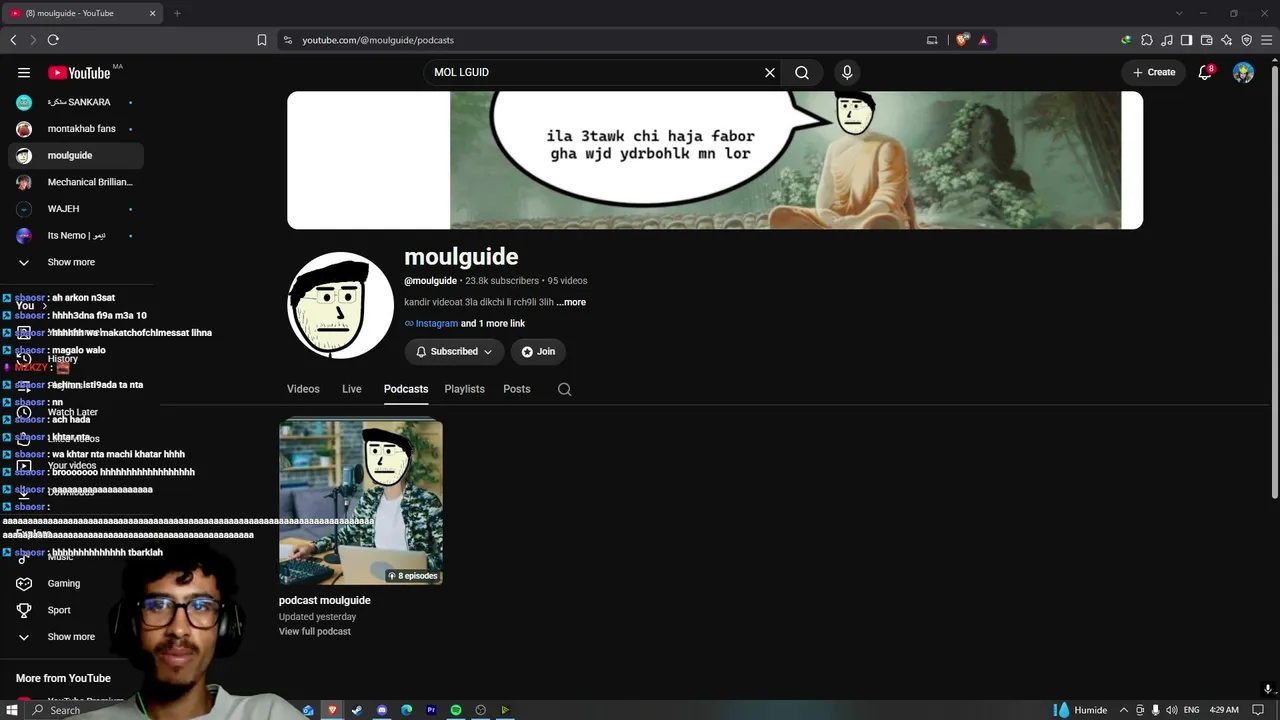The height and width of the screenshot is (720, 1280).
Task: Toggle the browser sidebar panel
Action: click(1187, 40)
